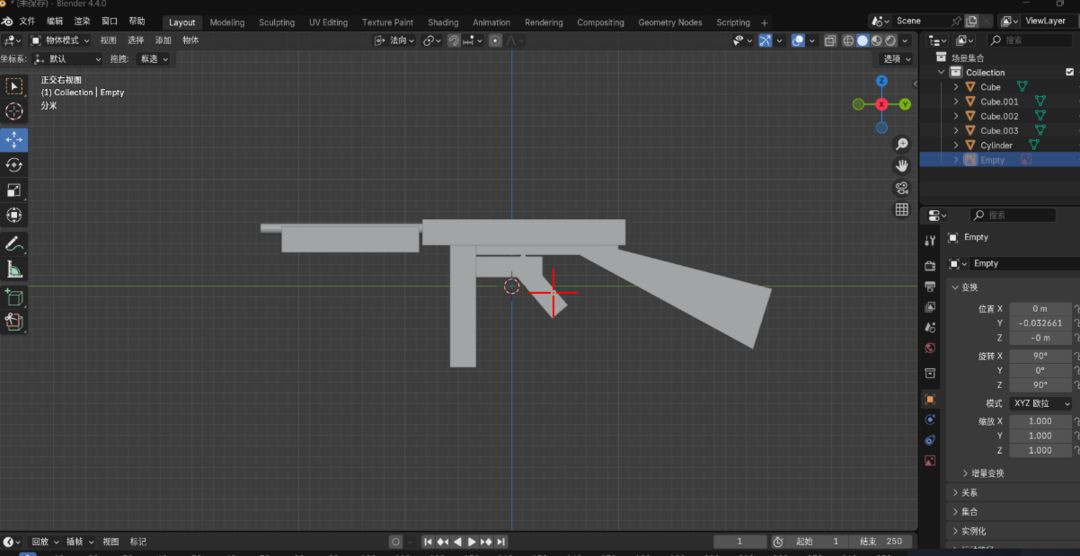Image resolution: width=1080 pixels, height=556 pixels.
Task: Toggle the snapping magnet button
Action: point(453,41)
